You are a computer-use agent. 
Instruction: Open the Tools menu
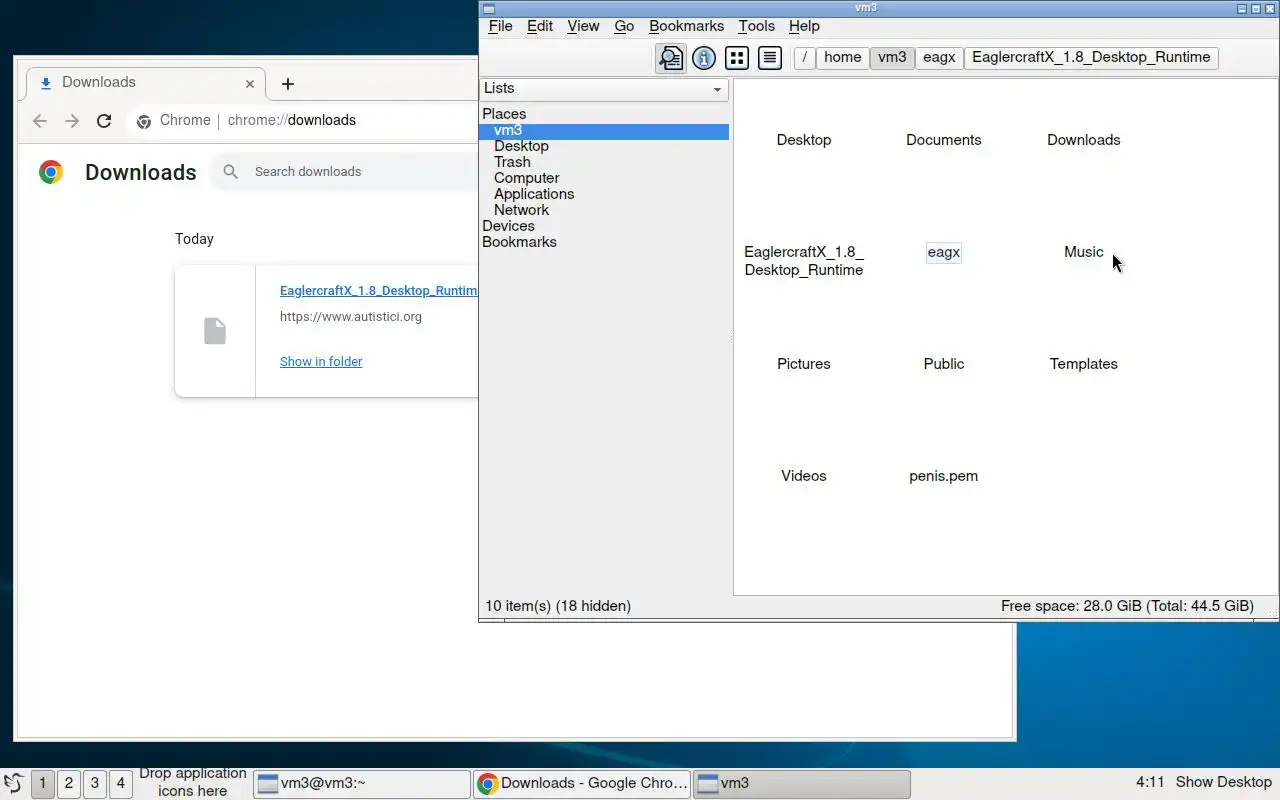pyautogui.click(x=756, y=26)
